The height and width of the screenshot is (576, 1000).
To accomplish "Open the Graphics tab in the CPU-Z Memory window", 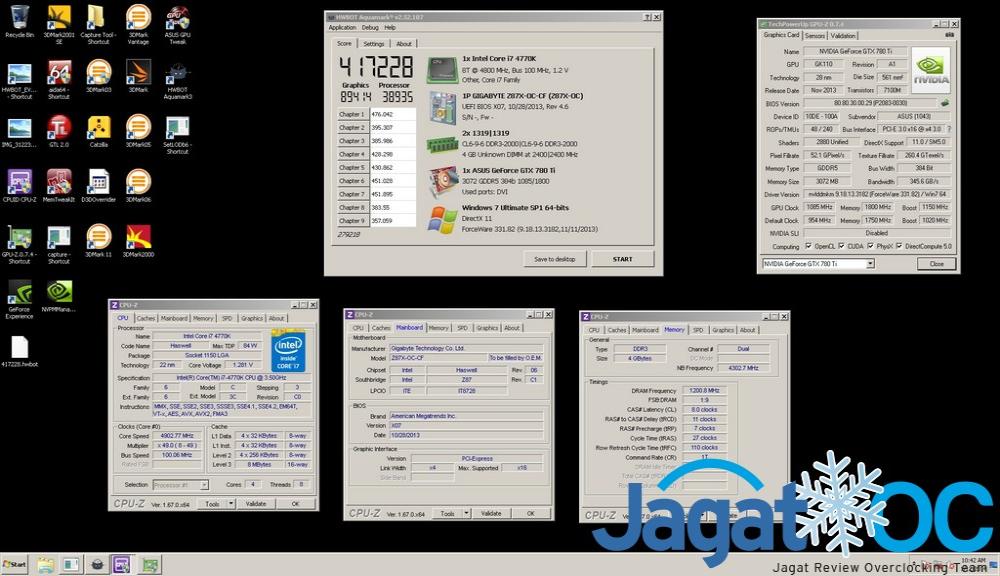I will [723, 330].
